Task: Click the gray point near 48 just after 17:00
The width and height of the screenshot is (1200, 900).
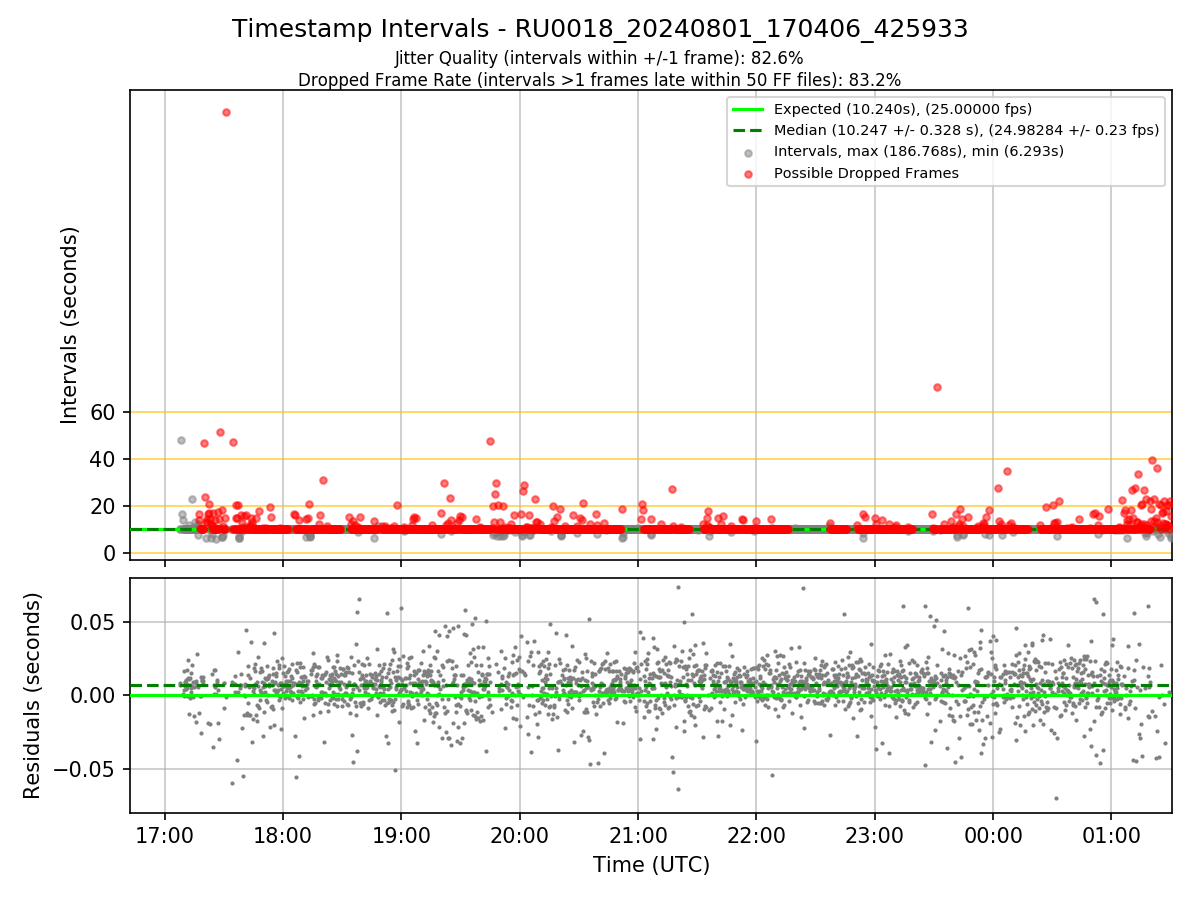Action: pyautogui.click(x=181, y=440)
